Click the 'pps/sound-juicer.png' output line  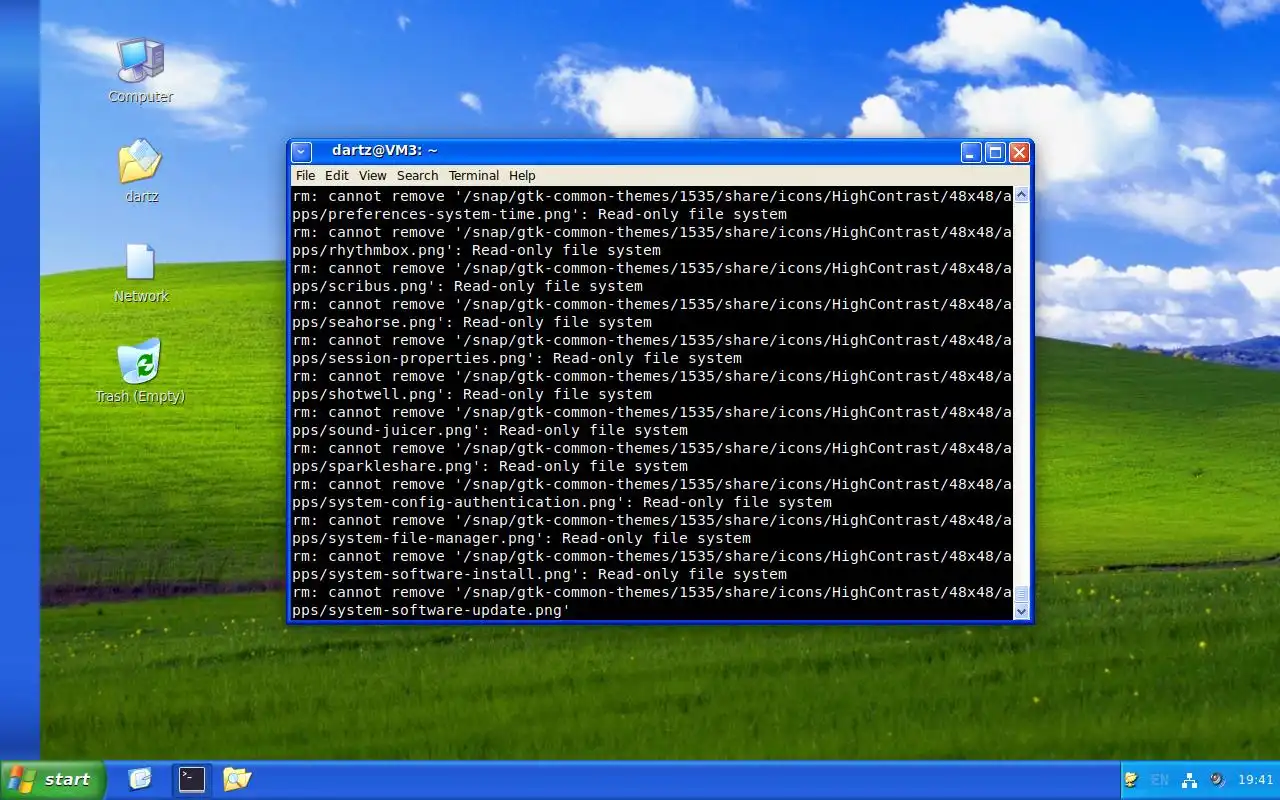[490, 430]
